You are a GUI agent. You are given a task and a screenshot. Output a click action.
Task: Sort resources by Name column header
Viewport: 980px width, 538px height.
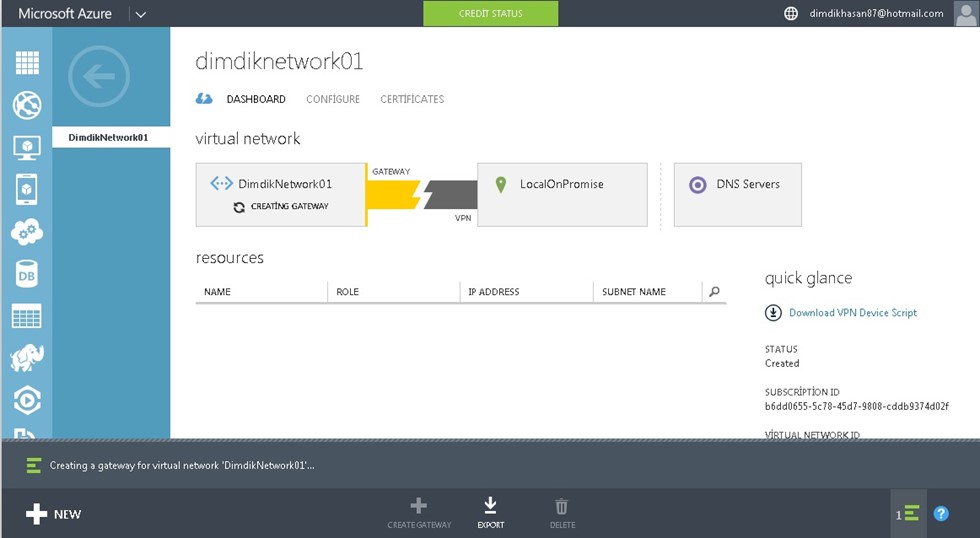tap(261, 292)
